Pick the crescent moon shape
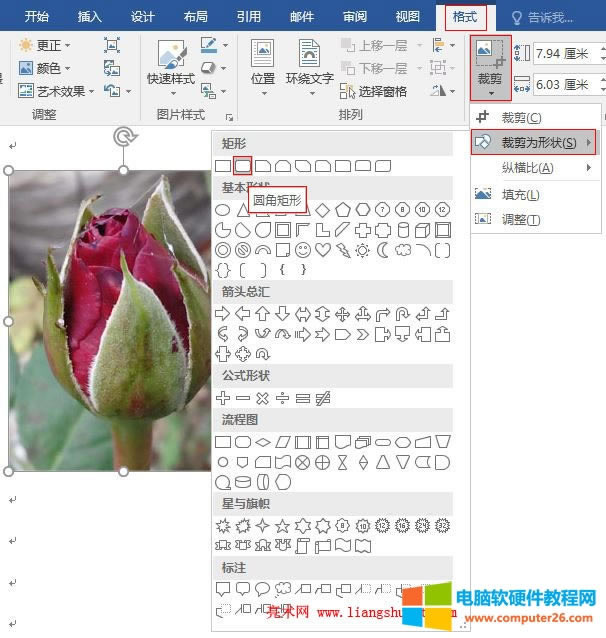This screenshot has height=638, width=606. click(x=383, y=250)
